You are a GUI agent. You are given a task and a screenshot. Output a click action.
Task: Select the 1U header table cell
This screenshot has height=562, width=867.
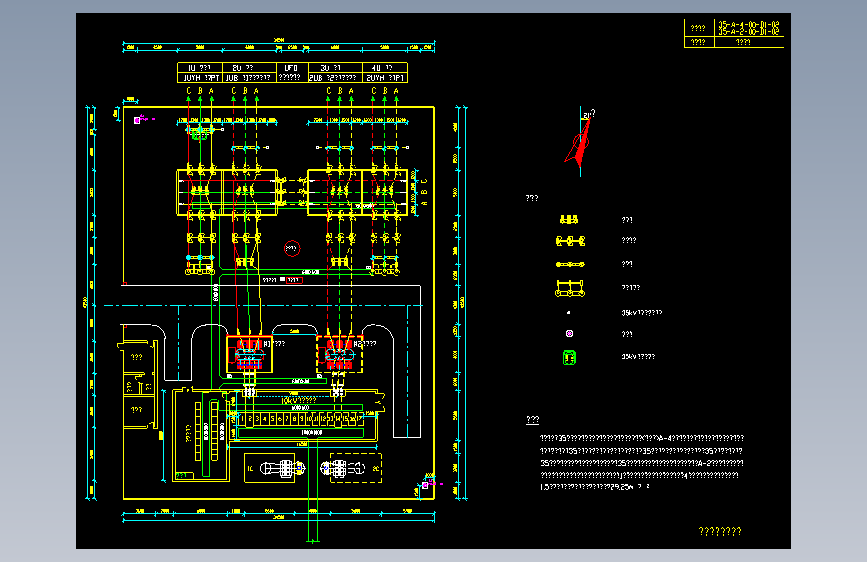point(200,68)
